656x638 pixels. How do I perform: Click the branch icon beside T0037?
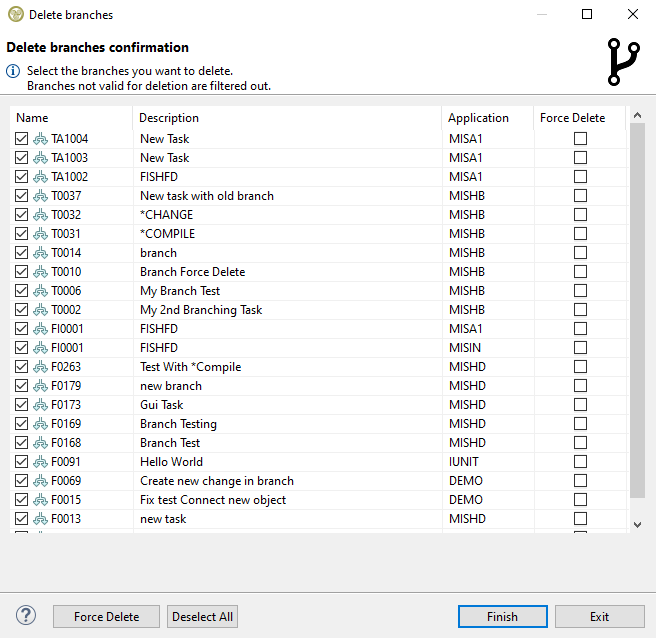click(40, 196)
